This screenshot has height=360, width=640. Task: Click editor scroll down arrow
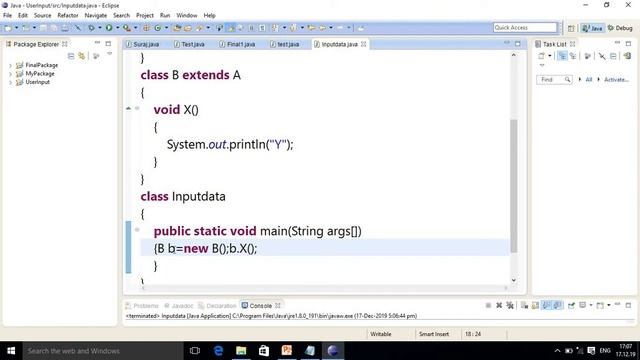point(513,280)
